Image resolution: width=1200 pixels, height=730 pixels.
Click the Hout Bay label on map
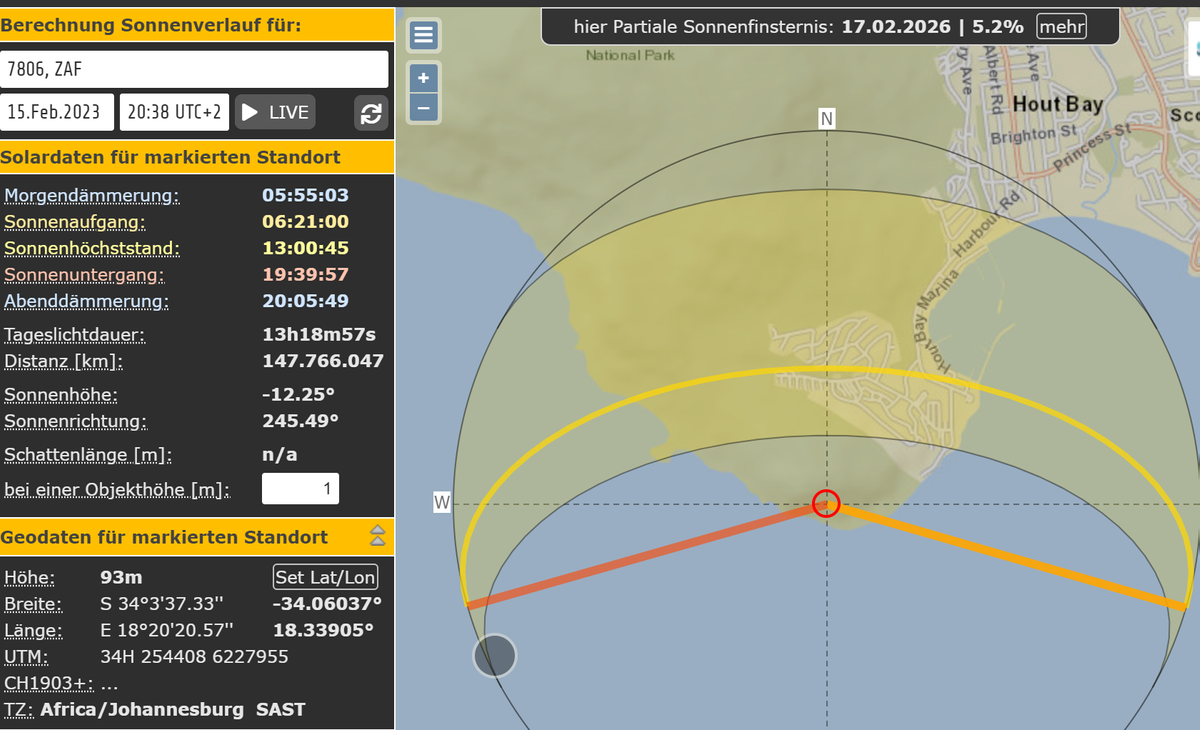coord(1058,104)
